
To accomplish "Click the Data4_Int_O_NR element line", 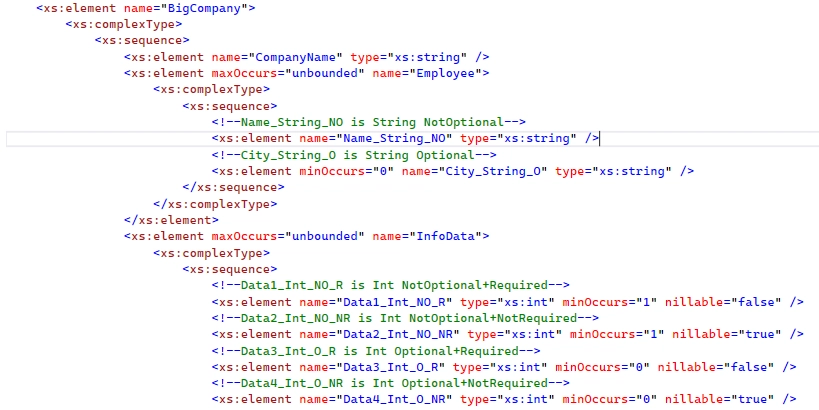I will pos(504,400).
